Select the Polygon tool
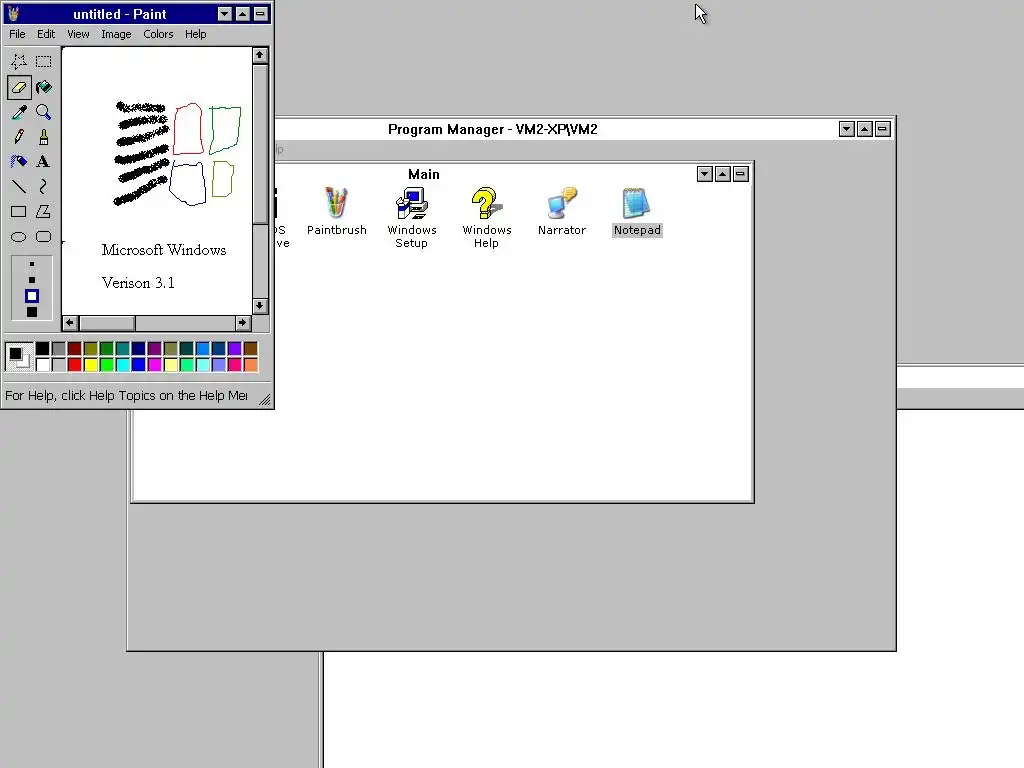The width and height of the screenshot is (1024, 768). pyautogui.click(x=44, y=212)
